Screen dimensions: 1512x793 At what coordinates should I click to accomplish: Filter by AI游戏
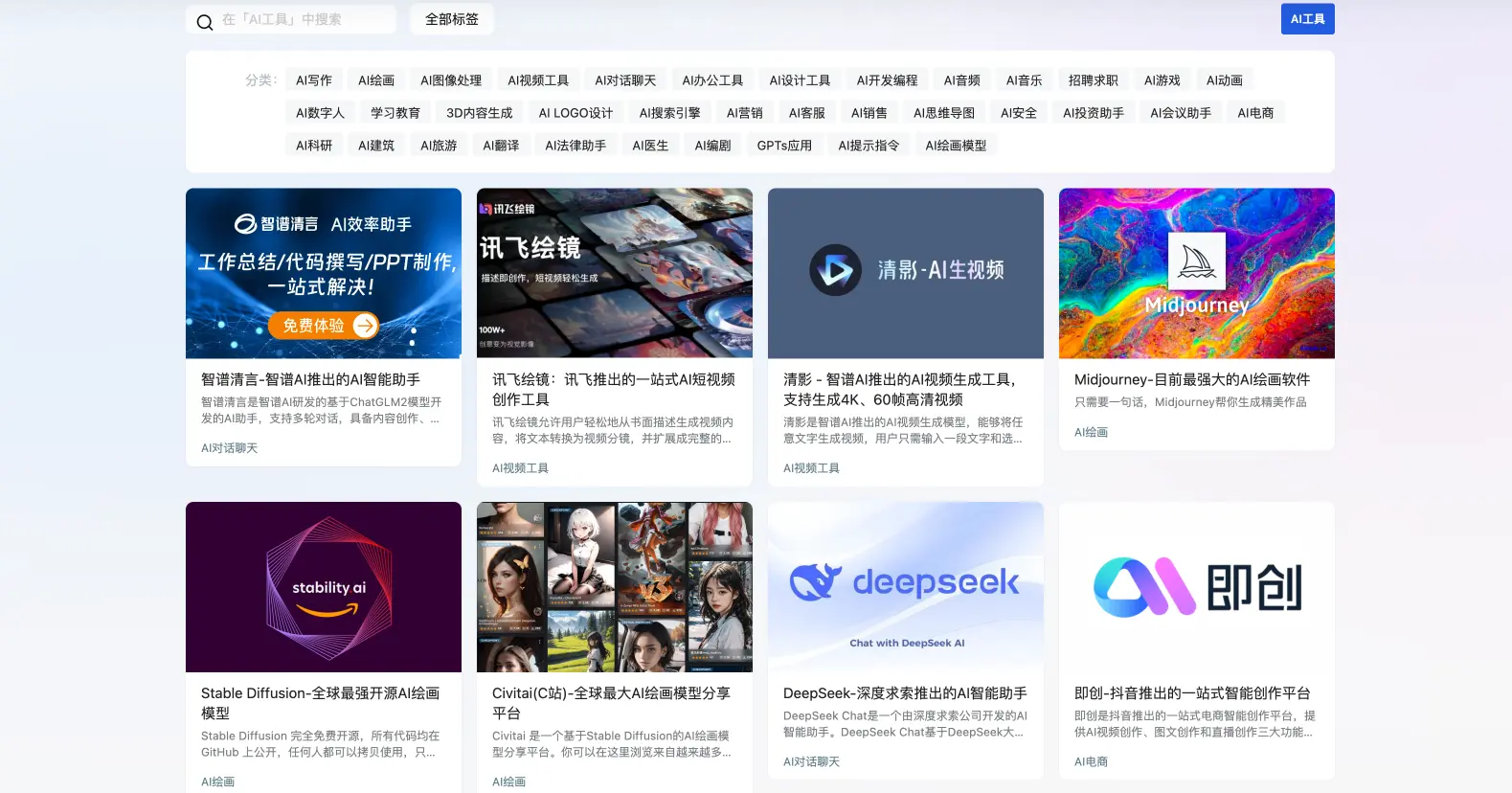[x=1162, y=80]
